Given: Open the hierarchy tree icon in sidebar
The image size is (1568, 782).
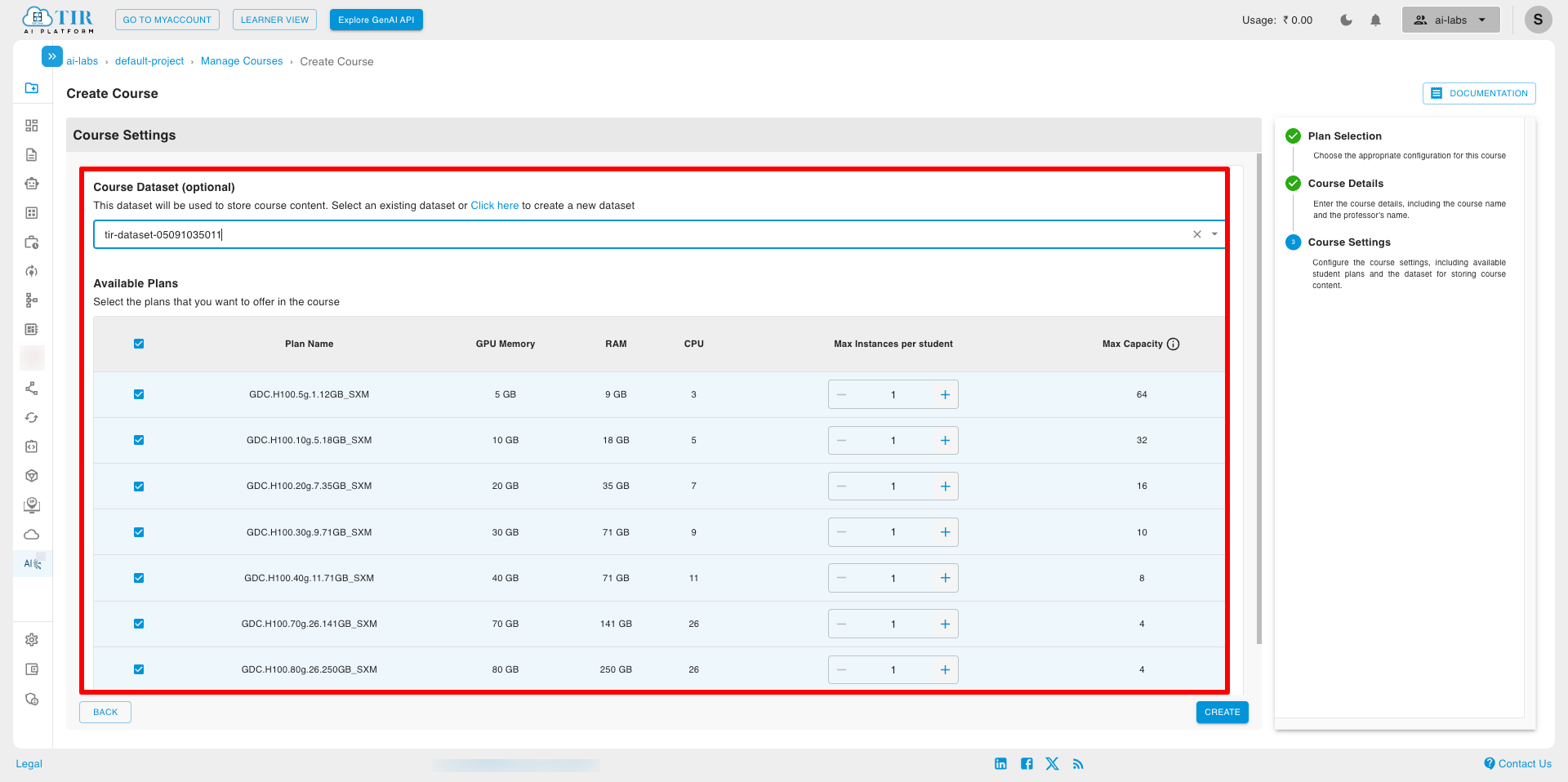Looking at the screenshot, I should (x=32, y=300).
